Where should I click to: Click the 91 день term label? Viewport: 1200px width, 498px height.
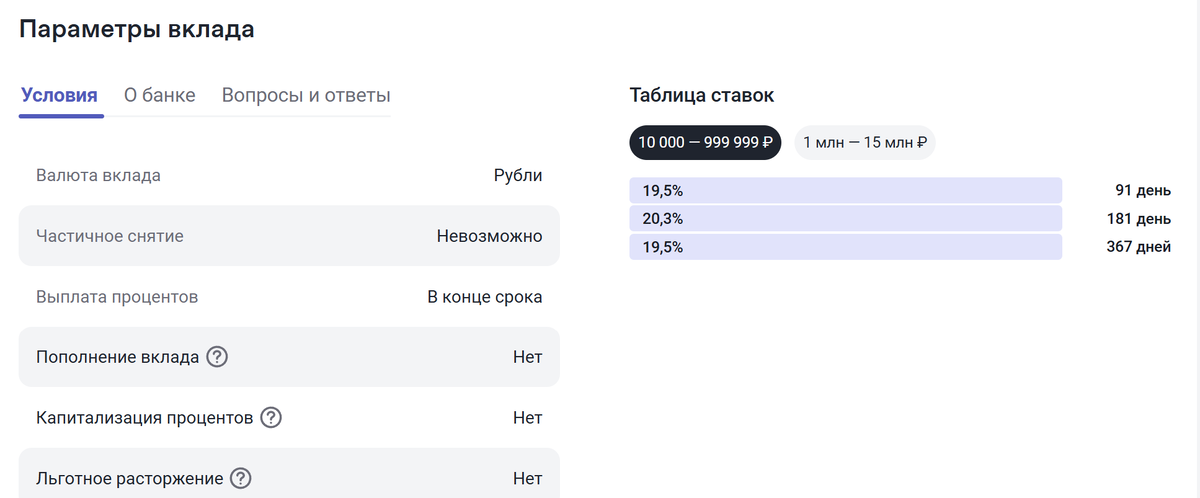click(x=1142, y=190)
